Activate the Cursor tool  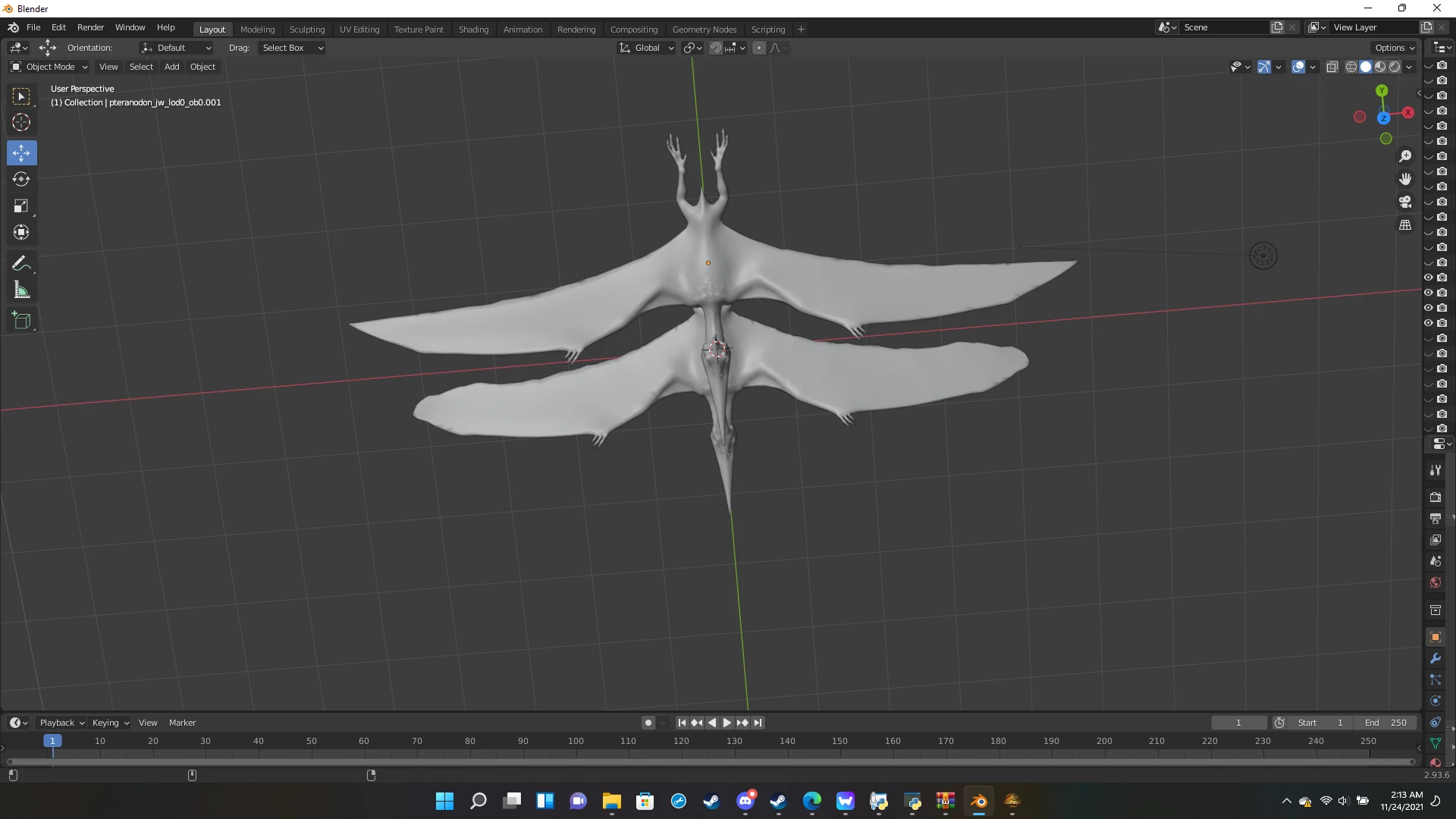pyautogui.click(x=21, y=122)
